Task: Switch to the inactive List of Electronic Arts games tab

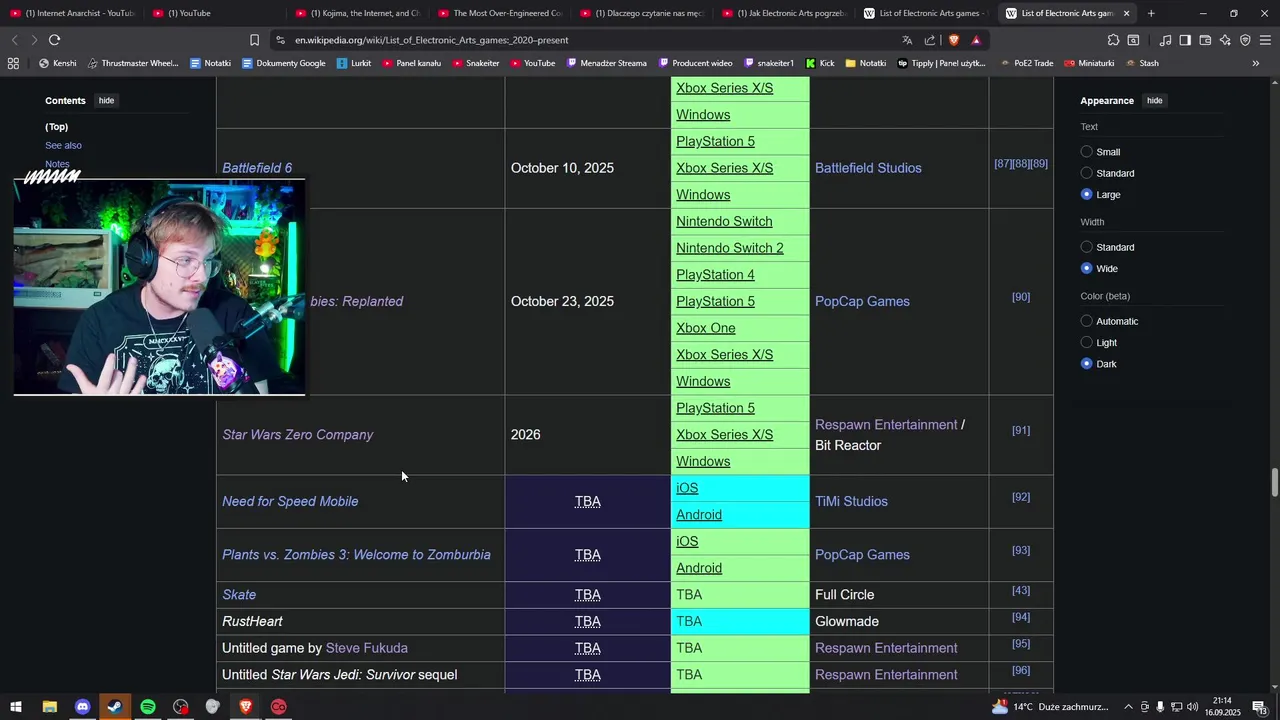Action: tap(927, 13)
